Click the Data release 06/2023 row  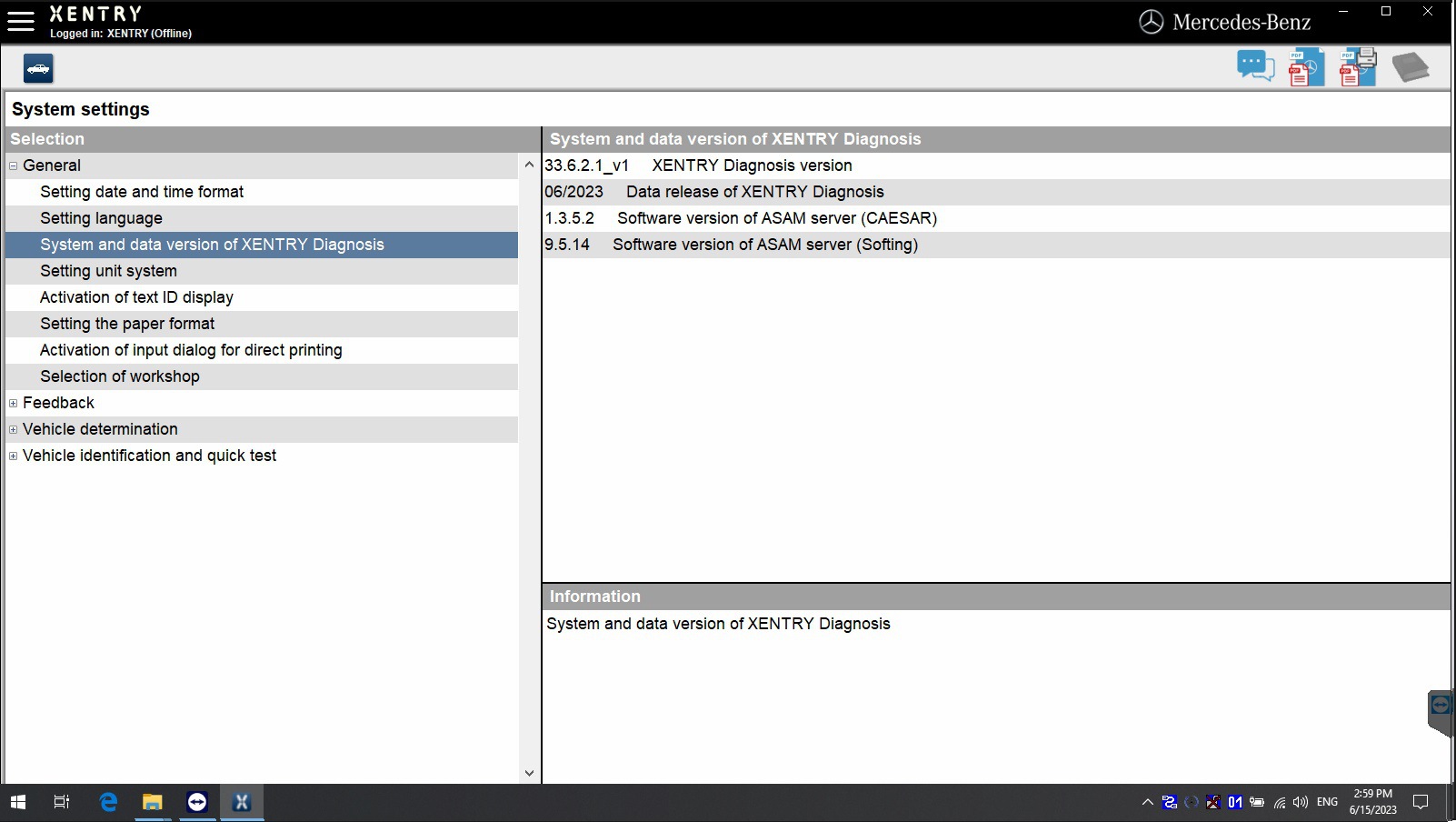coord(996,192)
